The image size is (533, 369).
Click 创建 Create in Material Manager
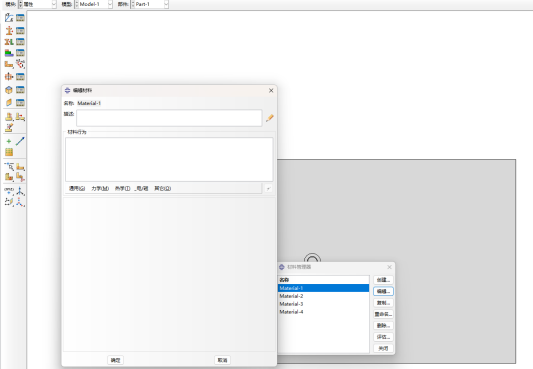(x=383, y=280)
